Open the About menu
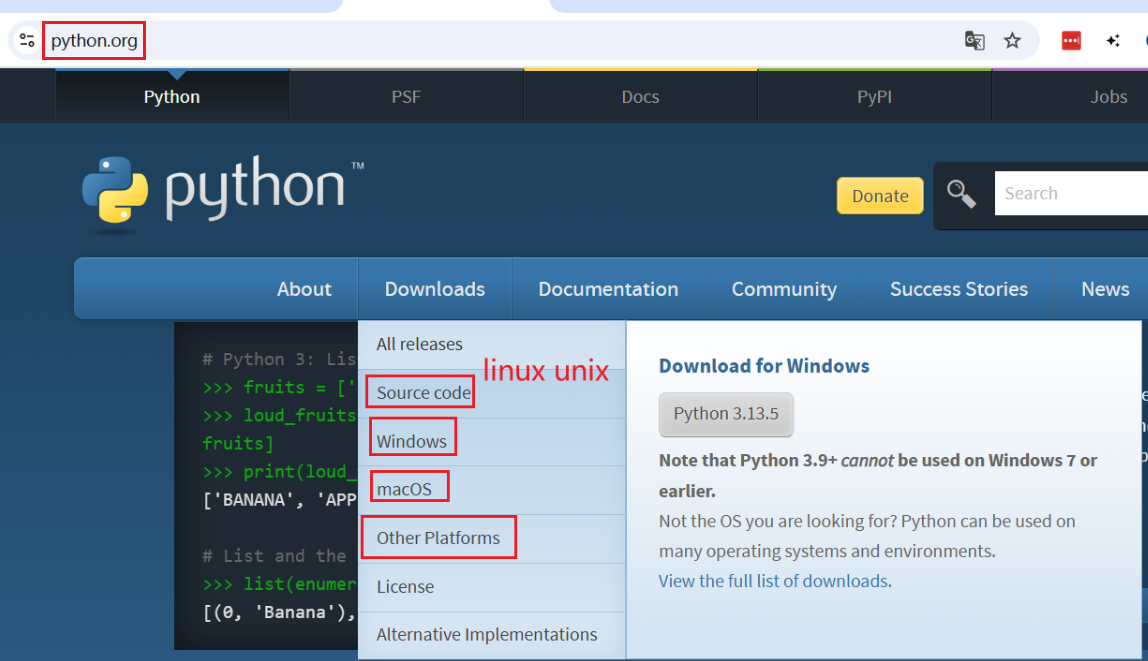Screen dimensions: 1148x661 point(304,289)
